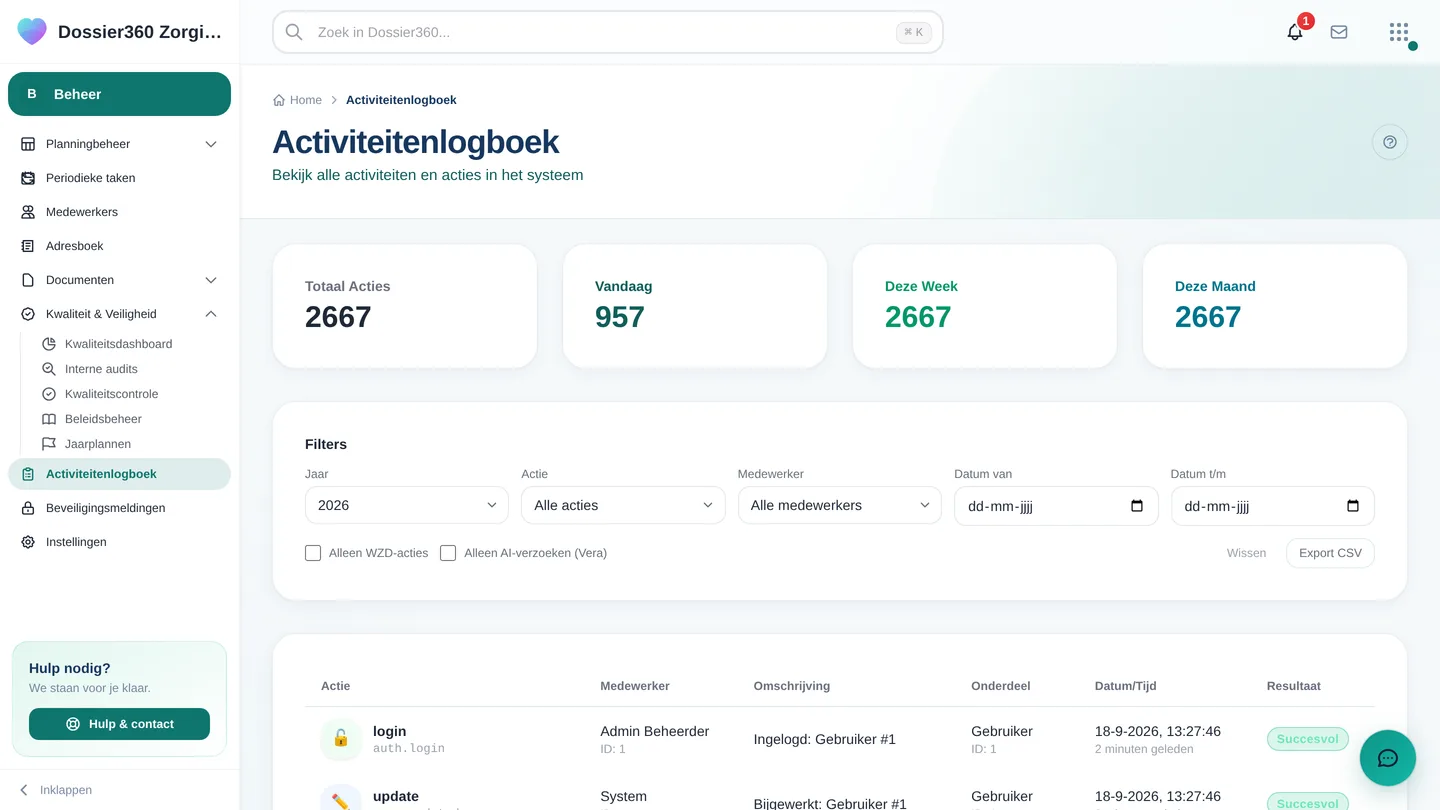Collapse the Kwaliteit & Veiligheid section
Screen dimensions: 1440x810
[x=119, y=314]
